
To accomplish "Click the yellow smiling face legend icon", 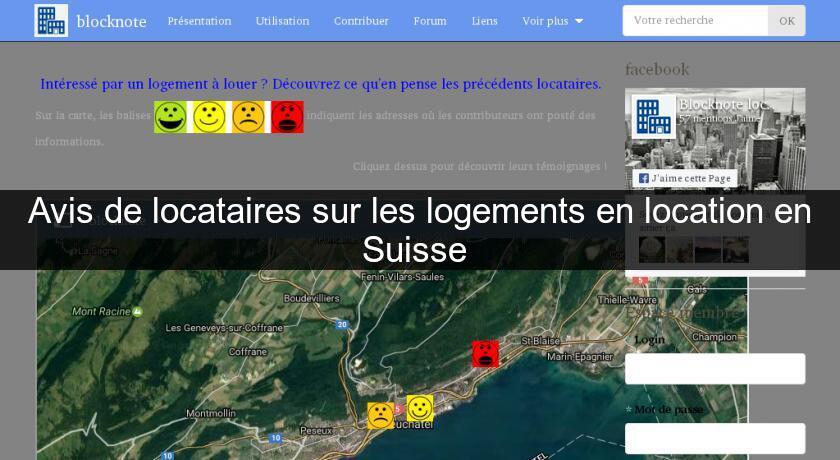I will tap(209, 117).
